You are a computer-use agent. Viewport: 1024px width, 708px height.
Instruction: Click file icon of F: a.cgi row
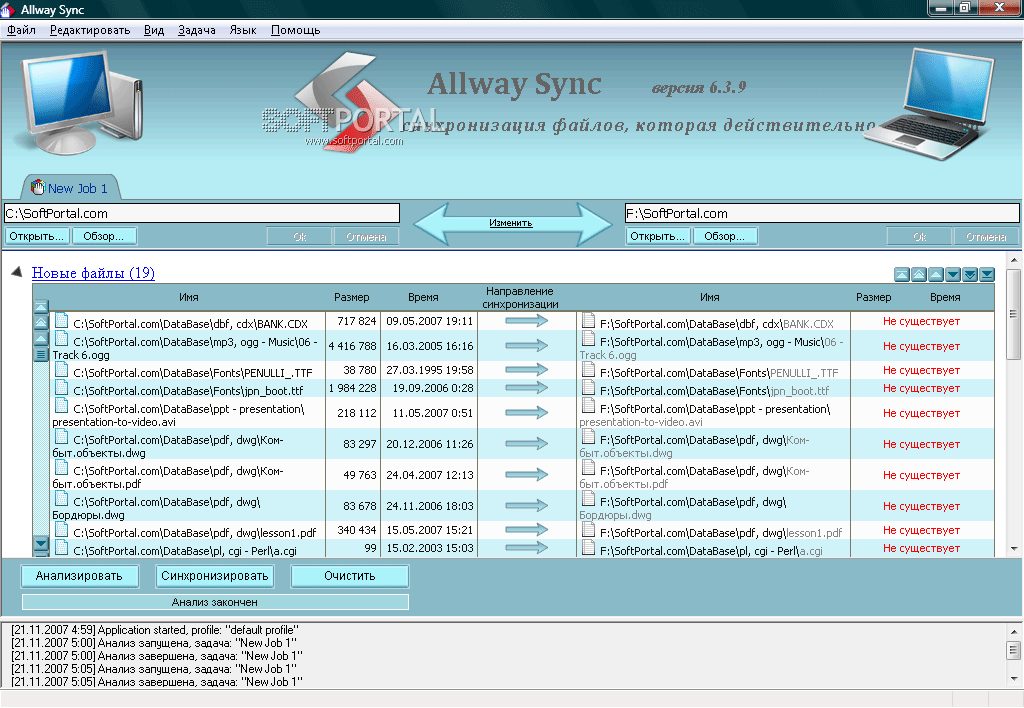point(588,547)
